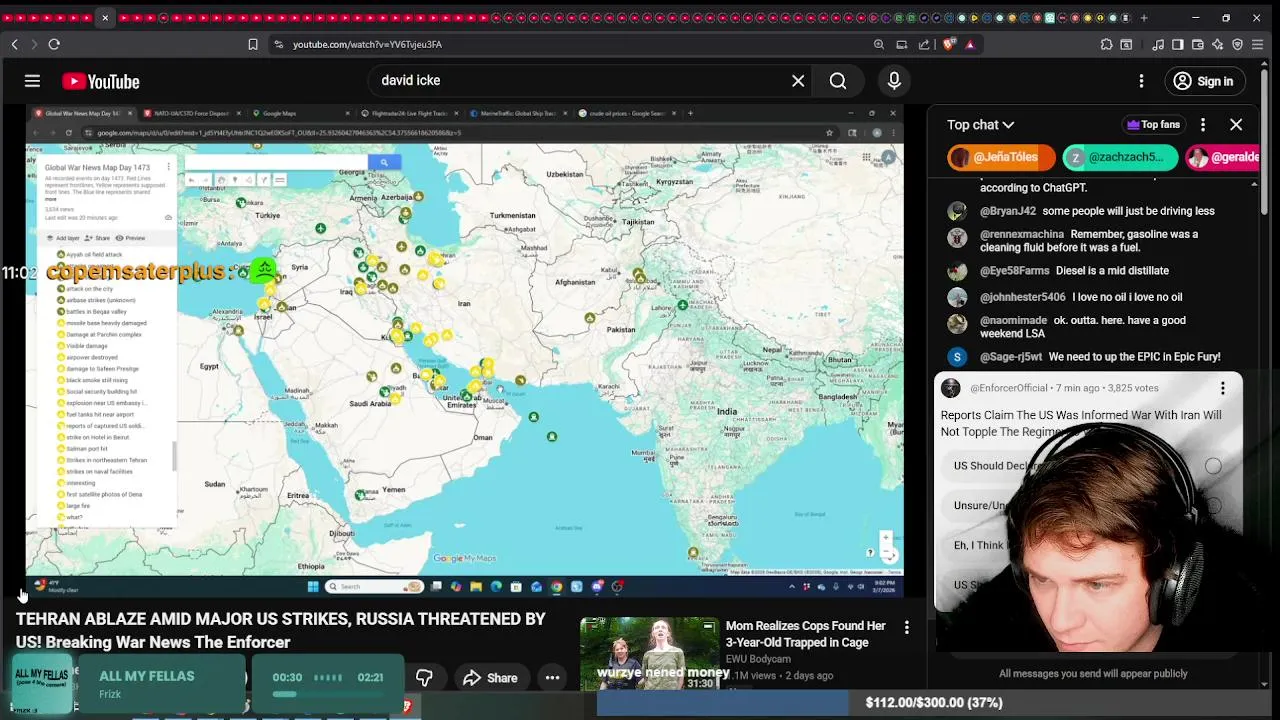Open 'Mom Realizes Cops Found Her' video title
1280x720 pixels.
point(805,634)
